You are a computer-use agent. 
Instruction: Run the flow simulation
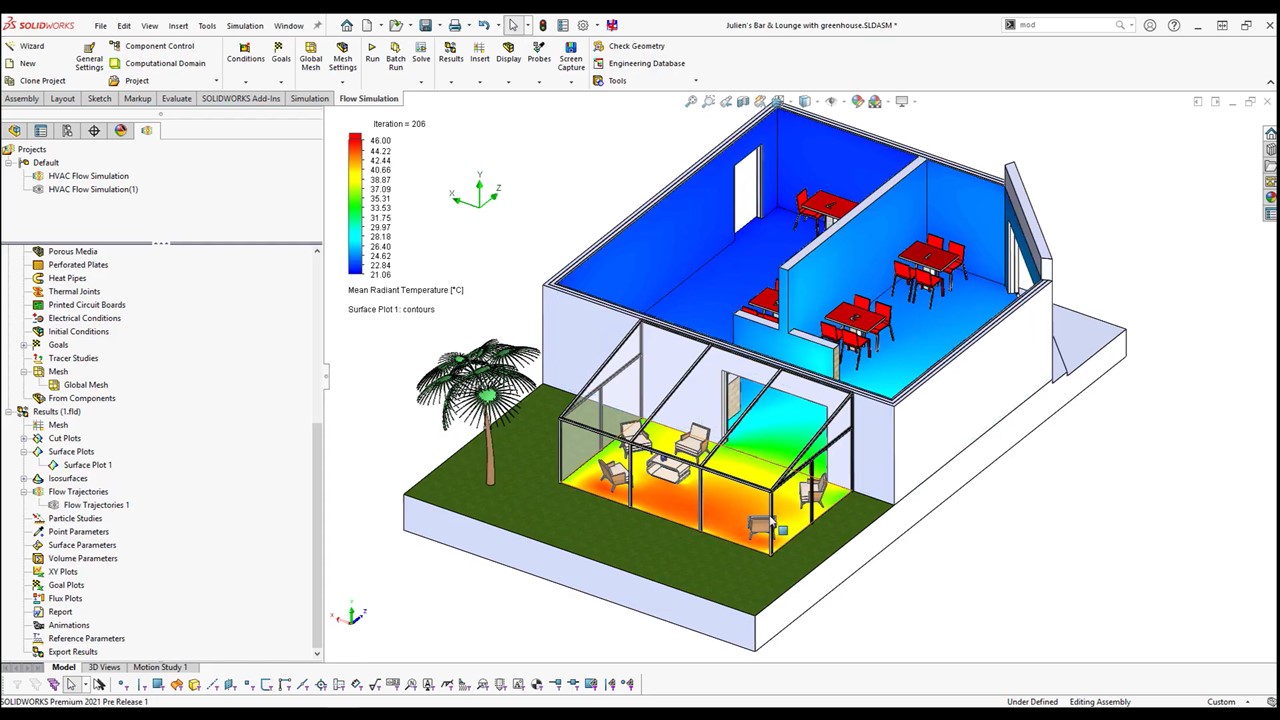pyautogui.click(x=372, y=52)
